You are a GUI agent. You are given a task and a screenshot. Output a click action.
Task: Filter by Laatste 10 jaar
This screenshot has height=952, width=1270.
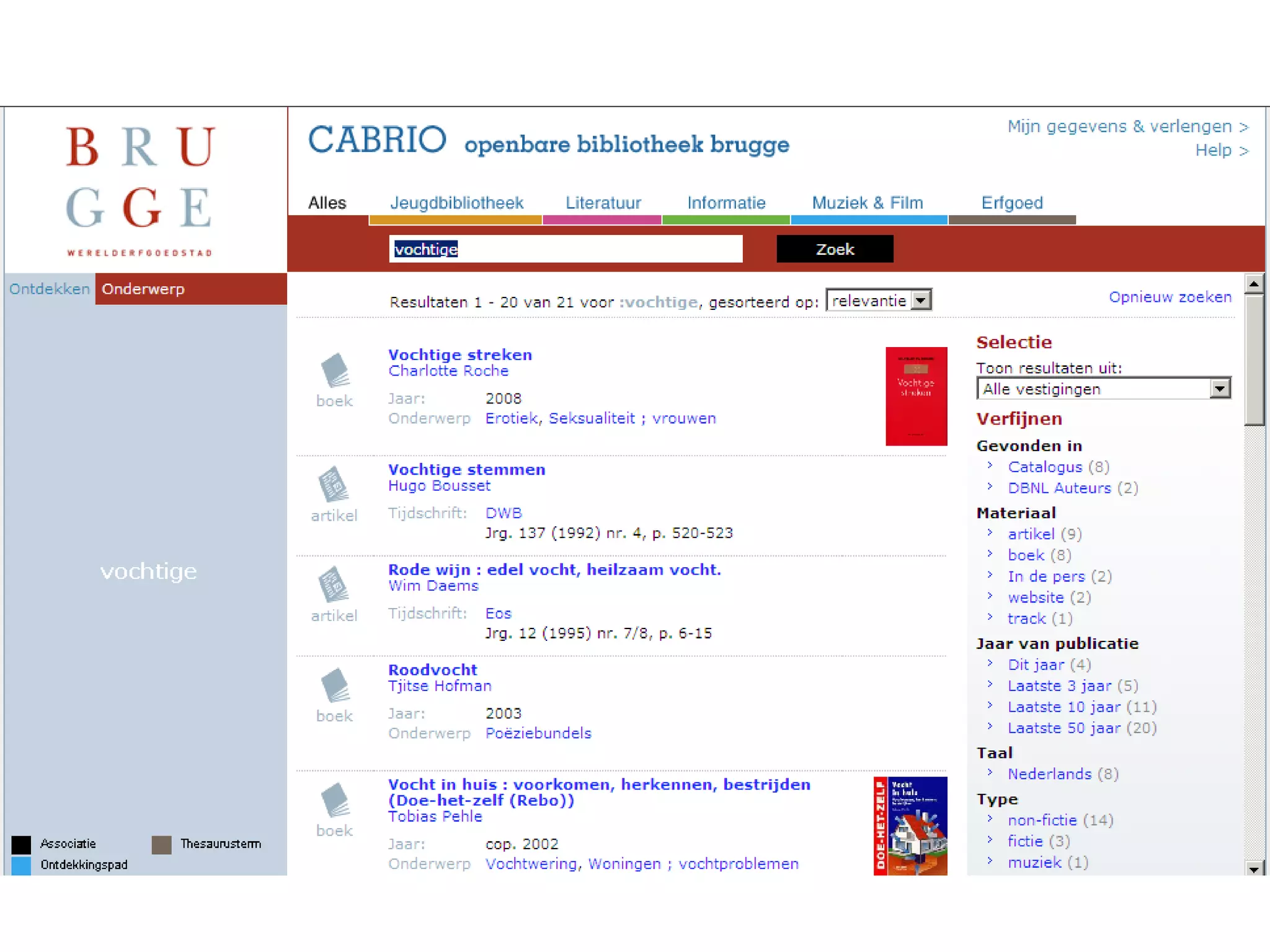[x=1064, y=707]
